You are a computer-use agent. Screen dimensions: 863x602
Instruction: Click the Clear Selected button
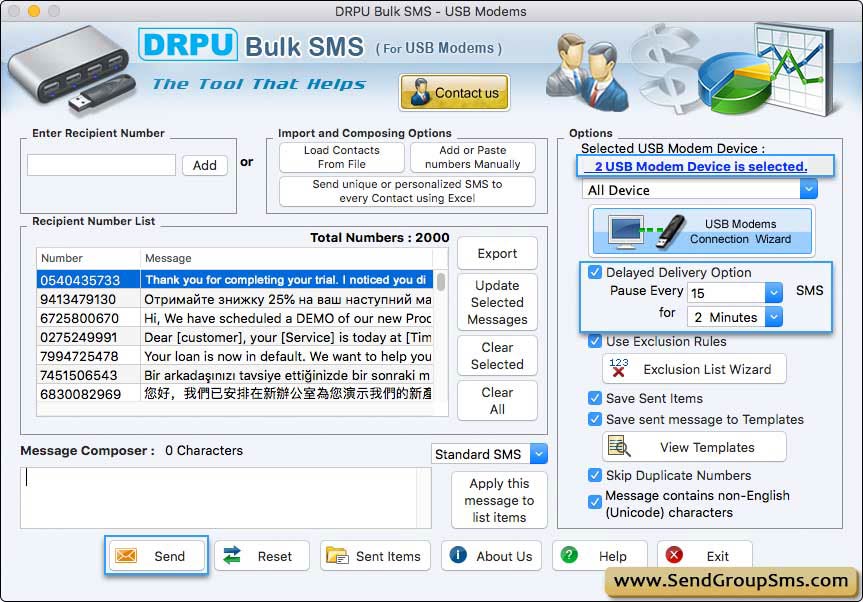(x=497, y=355)
